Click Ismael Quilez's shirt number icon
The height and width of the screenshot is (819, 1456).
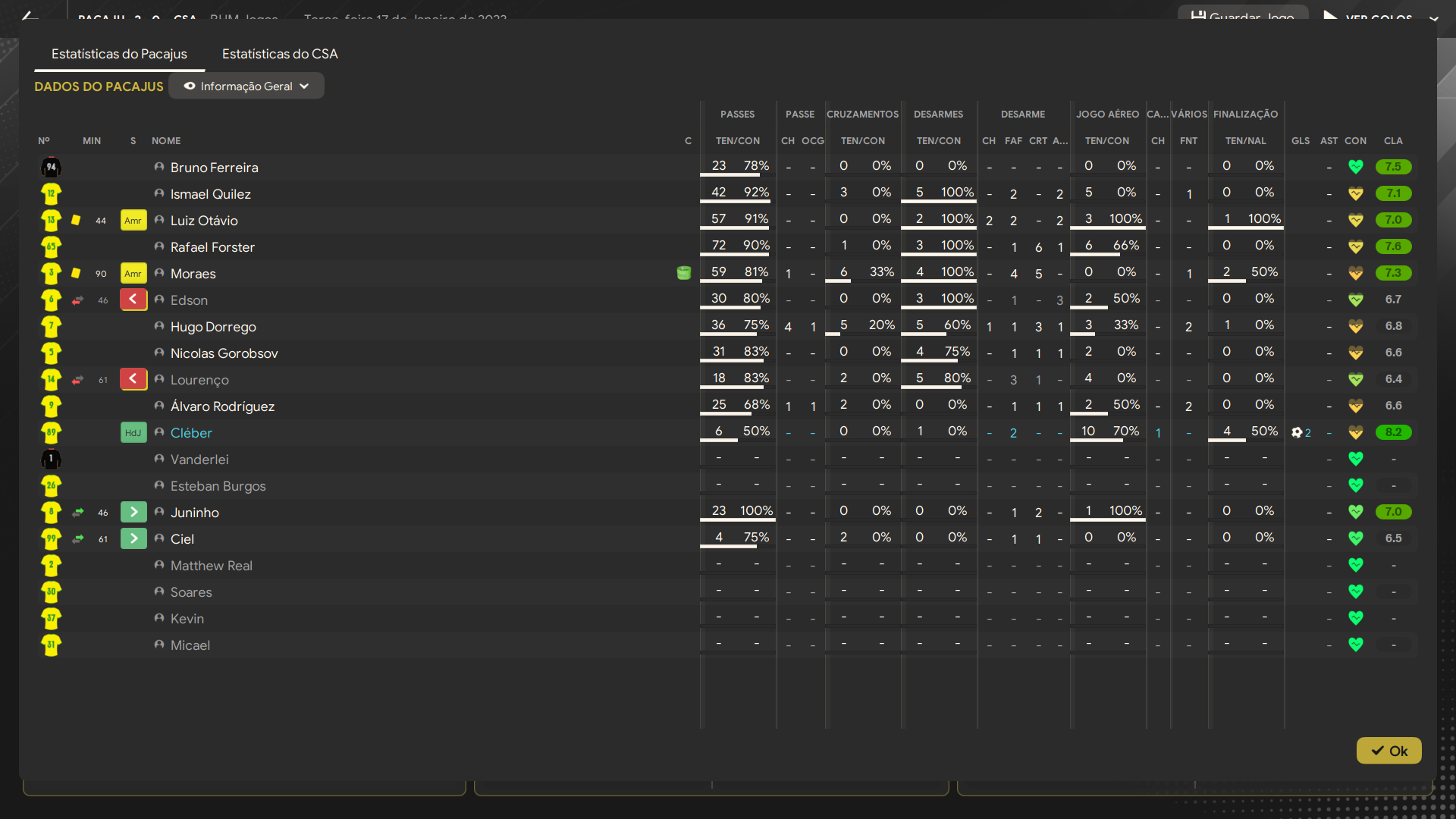[x=51, y=193]
